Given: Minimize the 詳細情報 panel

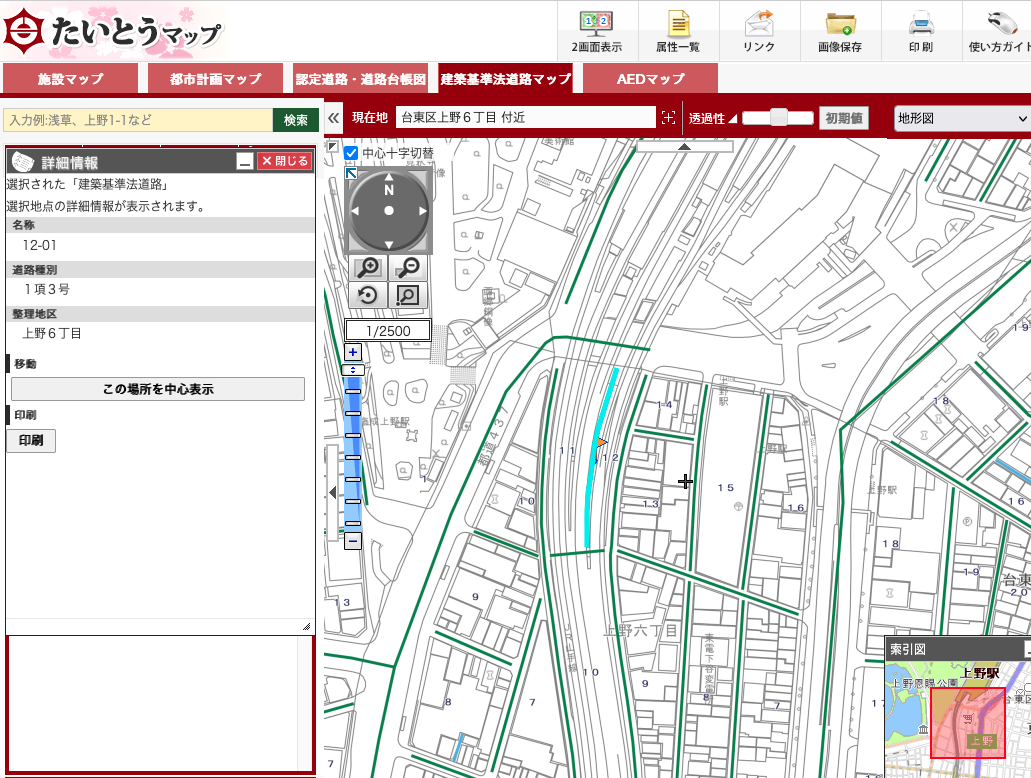Looking at the screenshot, I should tap(244, 161).
